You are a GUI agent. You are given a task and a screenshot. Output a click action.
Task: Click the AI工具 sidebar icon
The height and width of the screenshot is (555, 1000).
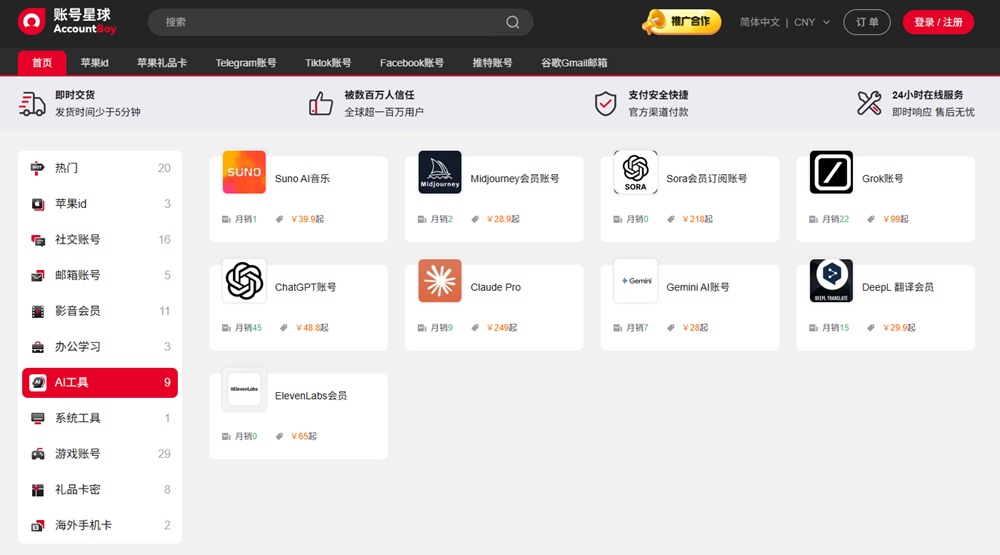pyautogui.click(x=38, y=383)
